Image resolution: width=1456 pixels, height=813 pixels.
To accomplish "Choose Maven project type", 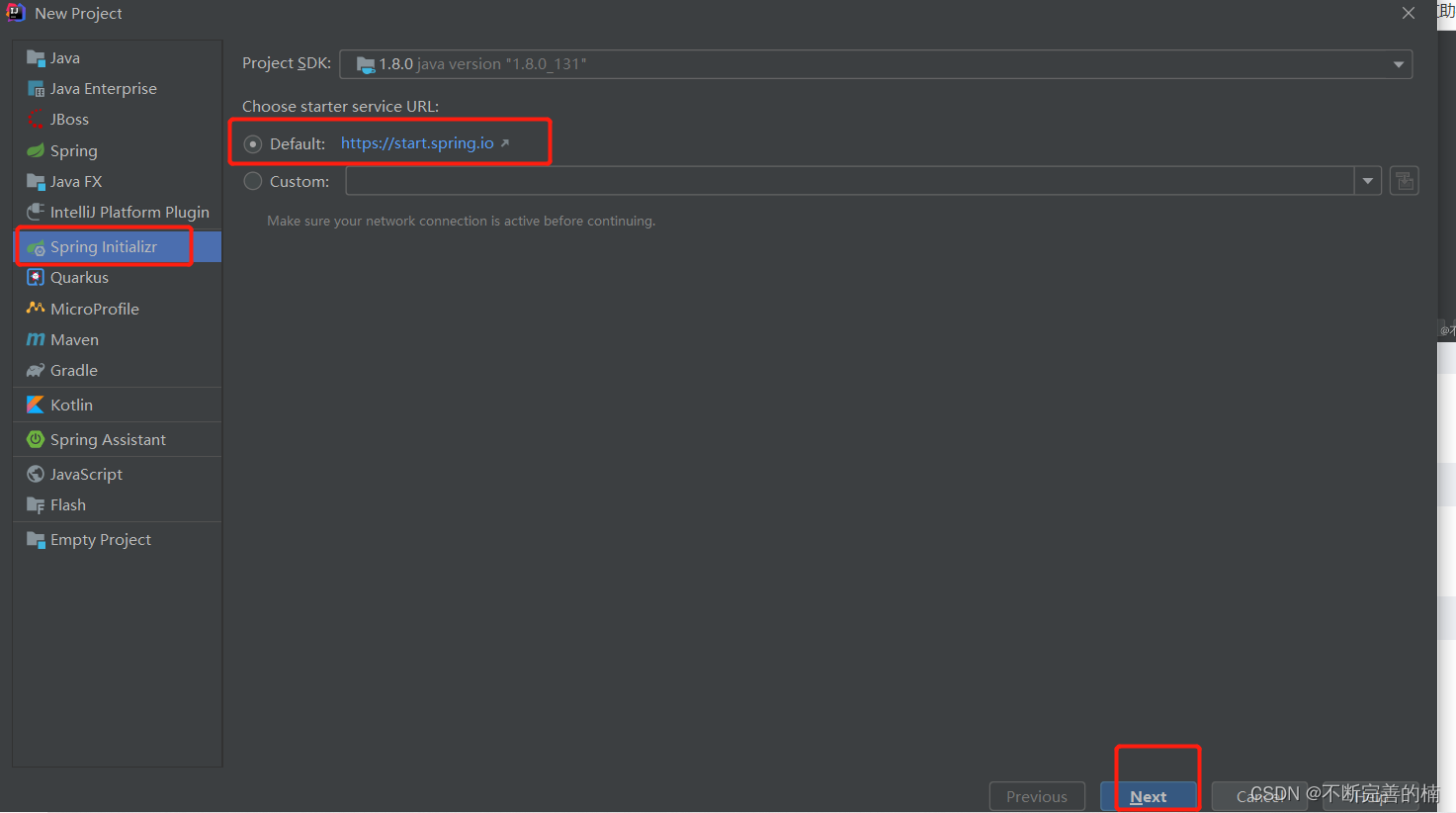I will (118, 339).
